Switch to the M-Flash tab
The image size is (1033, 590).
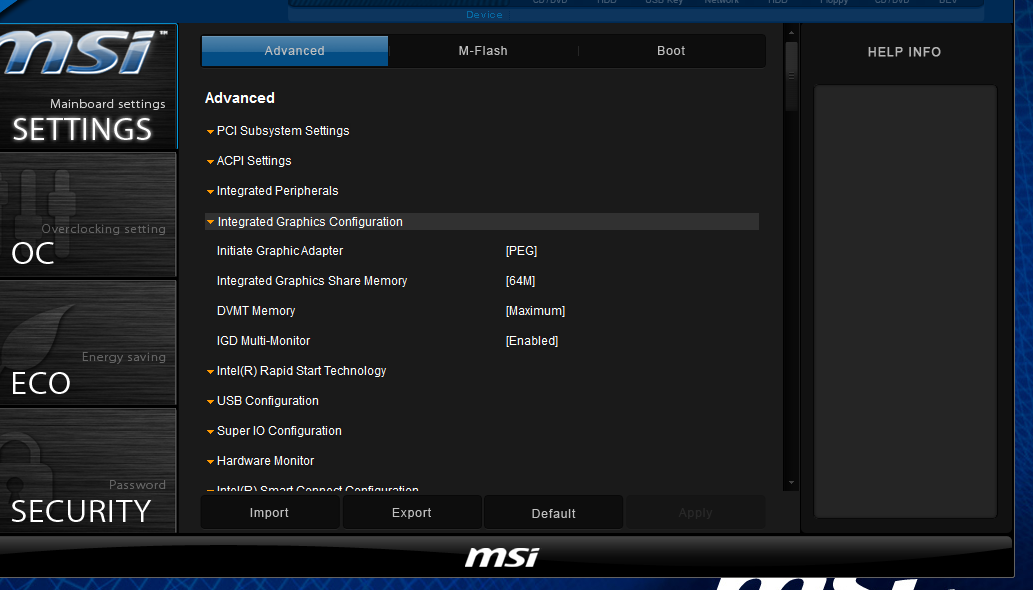[x=483, y=51]
